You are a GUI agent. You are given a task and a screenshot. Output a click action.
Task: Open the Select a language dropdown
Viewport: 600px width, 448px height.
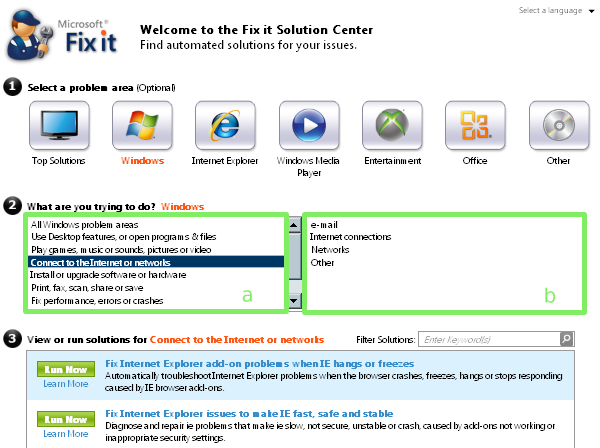point(556,11)
